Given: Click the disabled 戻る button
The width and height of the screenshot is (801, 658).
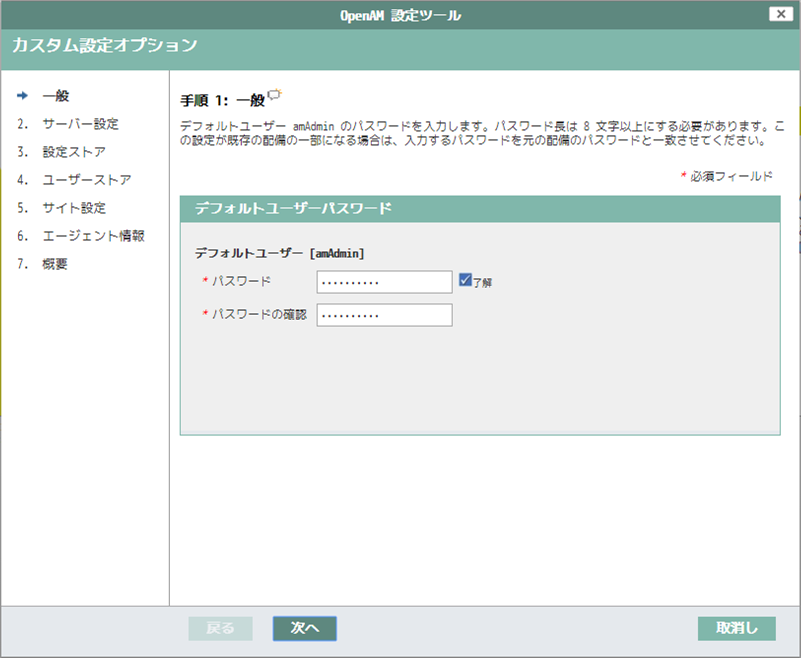Looking at the screenshot, I should coord(220,629).
